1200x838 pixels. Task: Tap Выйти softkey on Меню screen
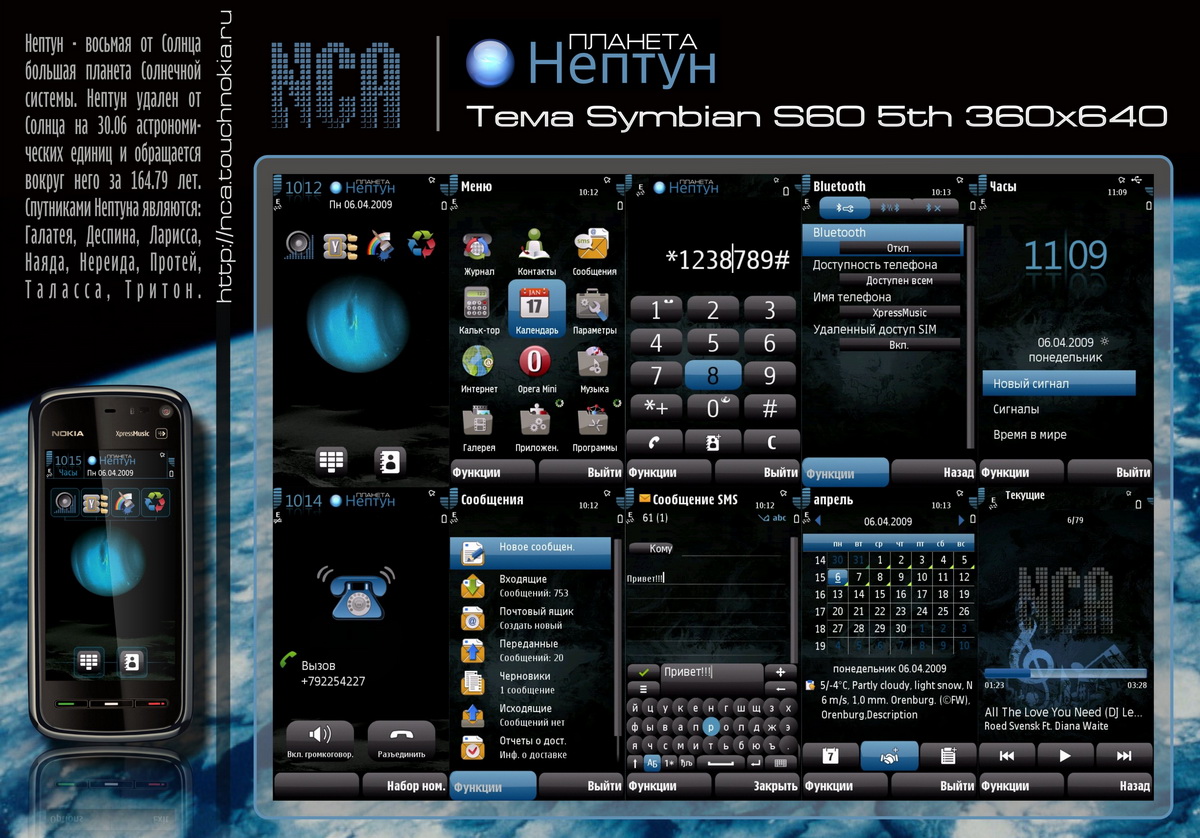[x=582, y=473]
